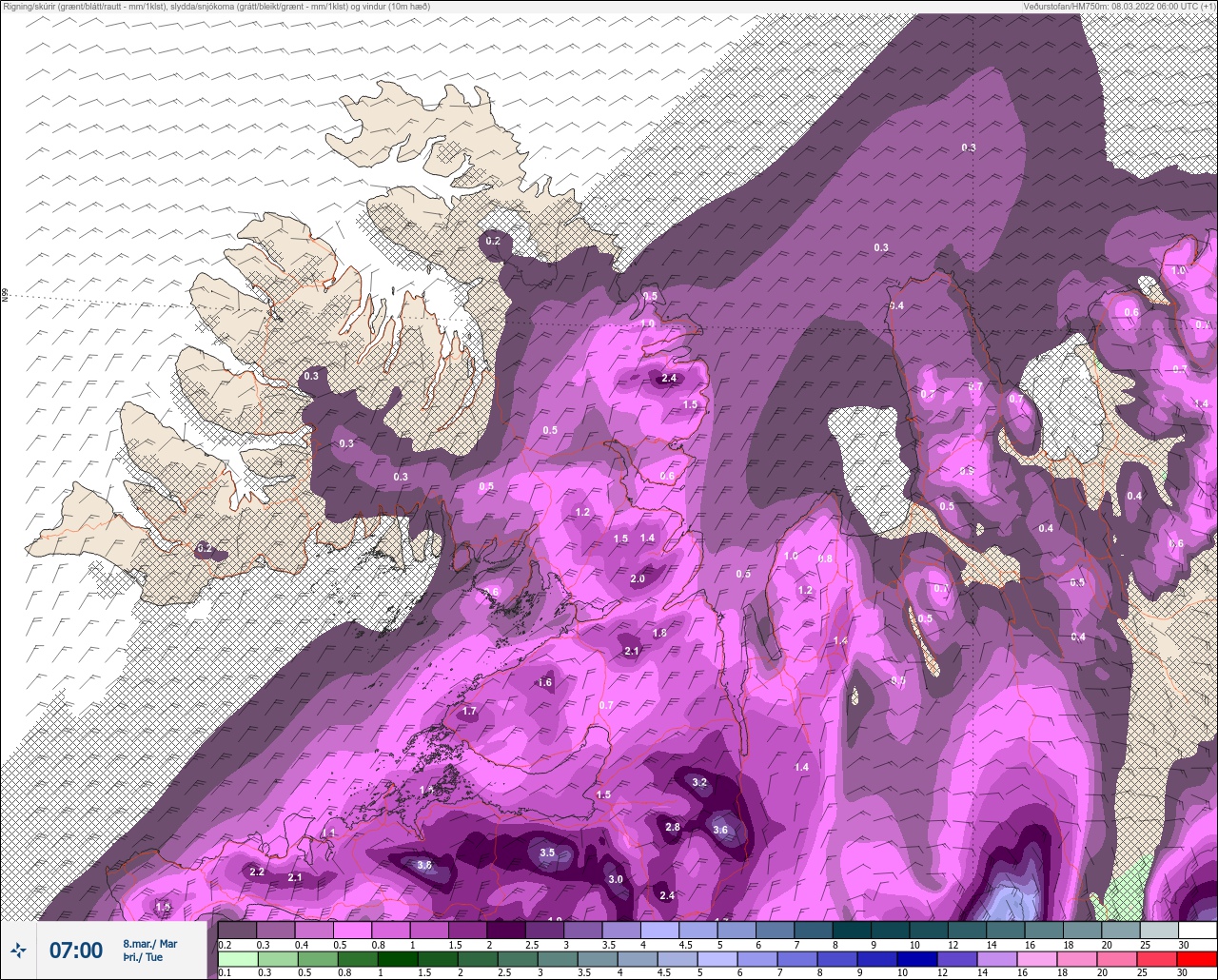Click the N99 latitude label on the left edge
This screenshot has height=980, width=1218.
[5, 296]
